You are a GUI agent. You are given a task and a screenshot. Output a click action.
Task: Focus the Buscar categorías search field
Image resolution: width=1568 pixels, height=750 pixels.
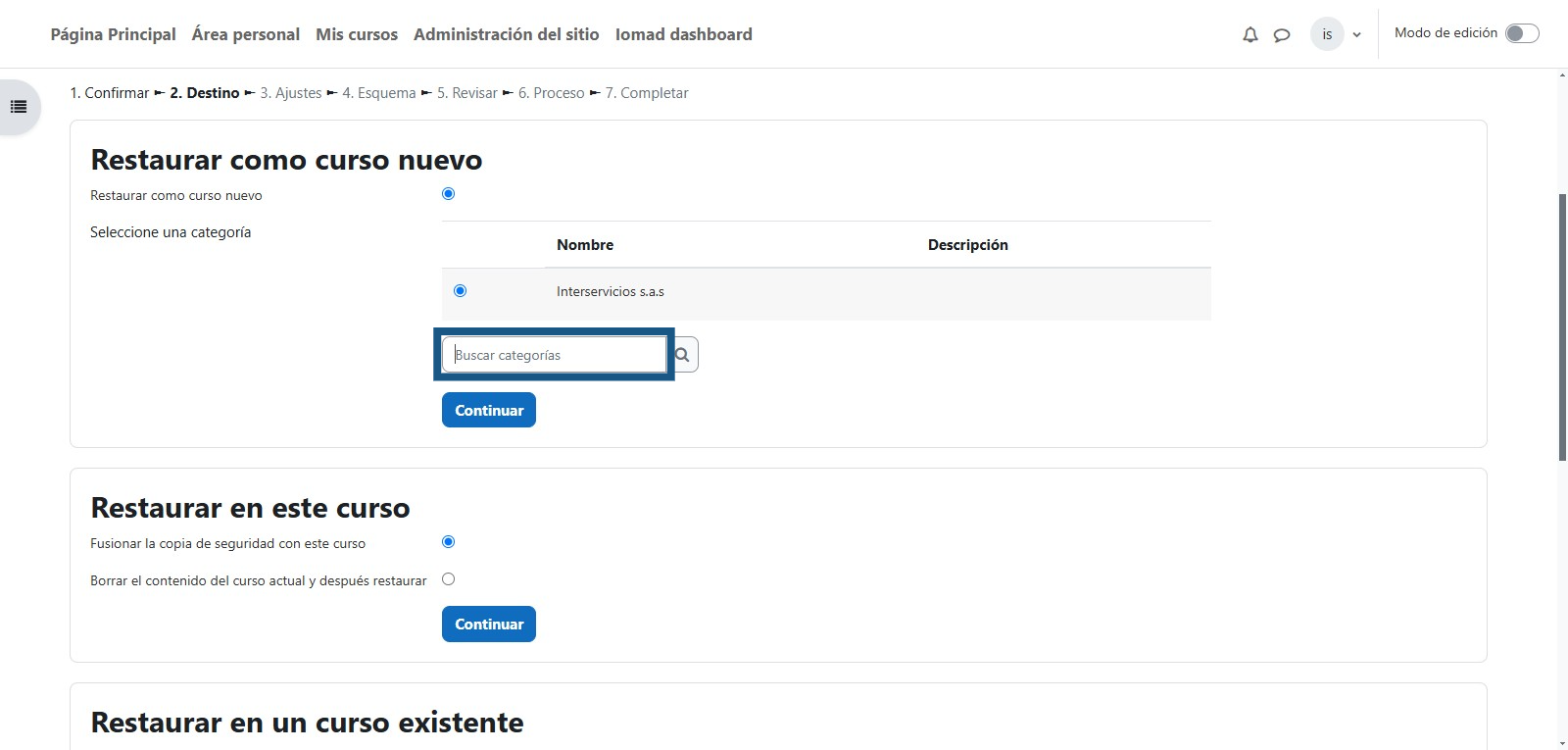click(x=554, y=355)
